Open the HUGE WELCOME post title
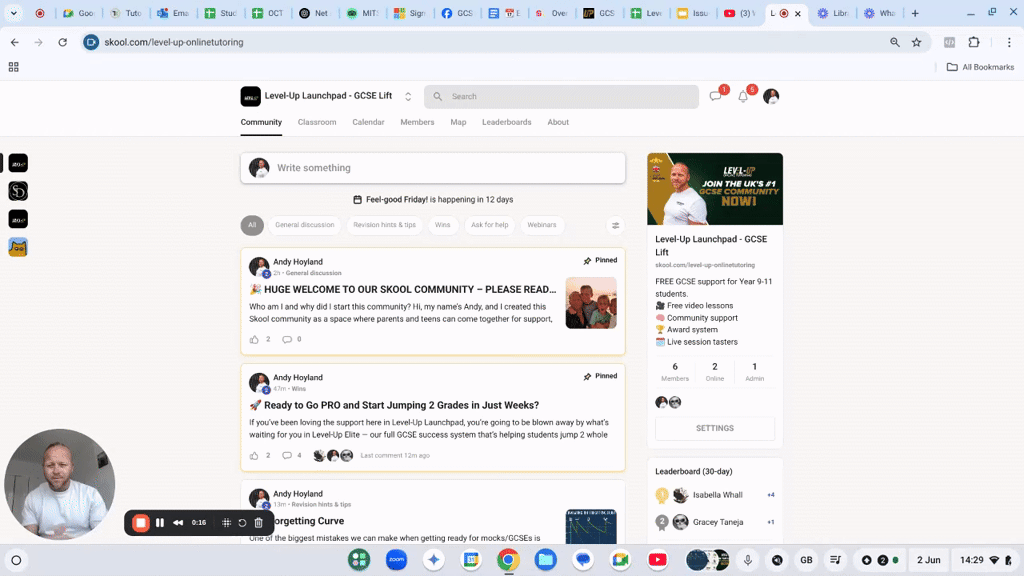 403,289
